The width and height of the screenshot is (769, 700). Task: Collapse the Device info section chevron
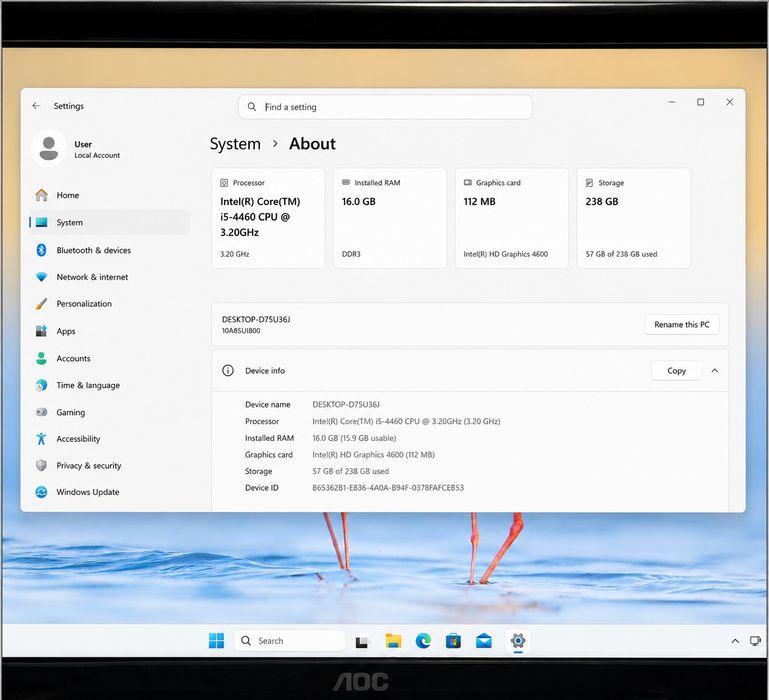coord(715,370)
